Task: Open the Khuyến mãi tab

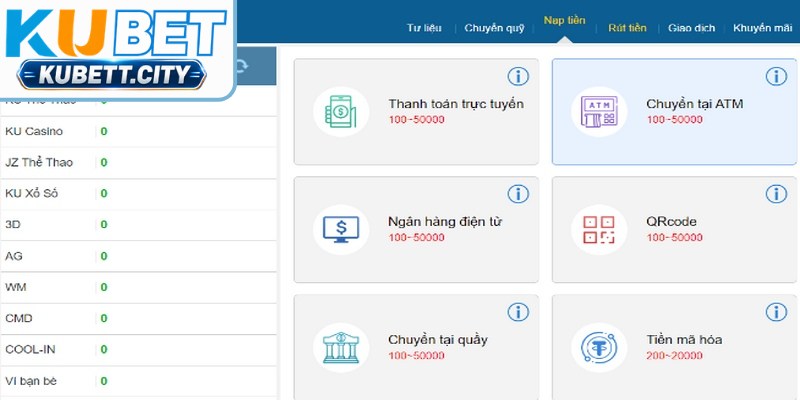Action: pos(762,28)
